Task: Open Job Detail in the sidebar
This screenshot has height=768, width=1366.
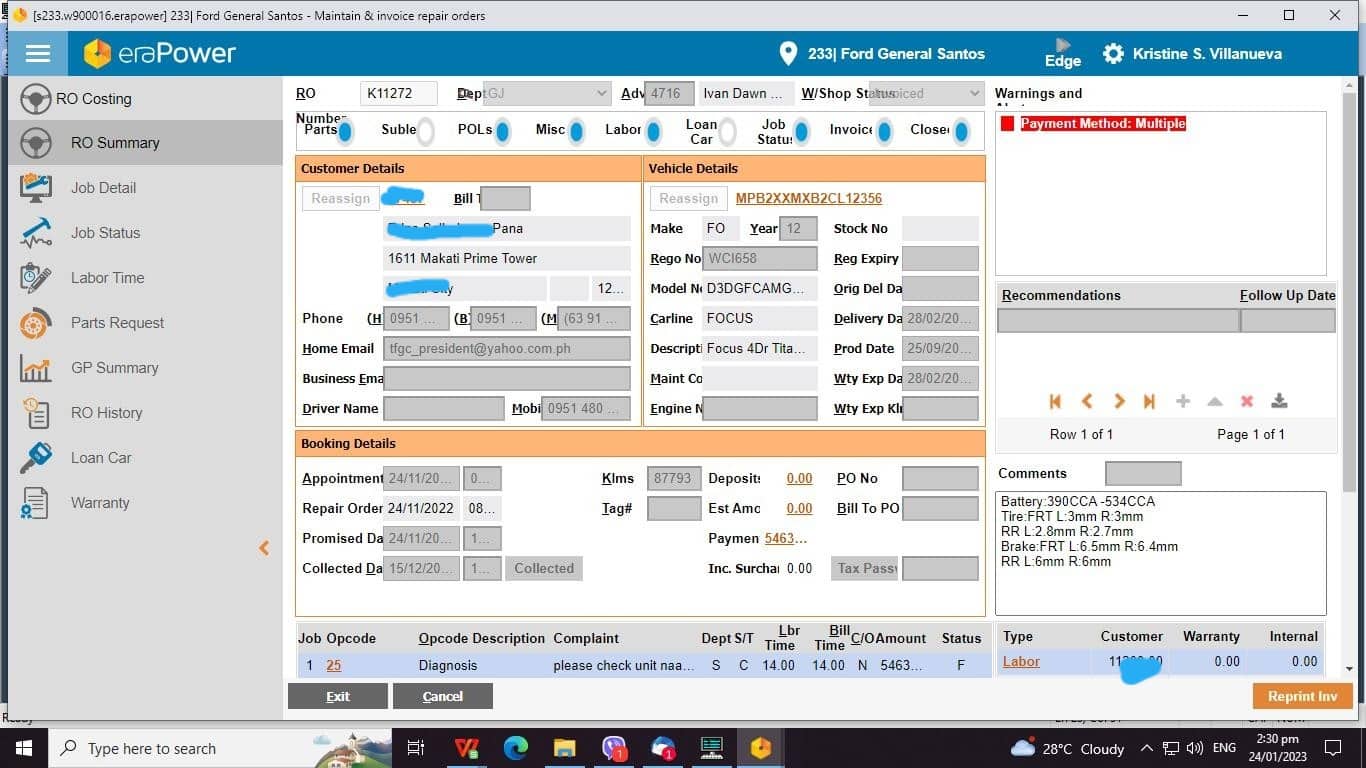Action: click(146, 188)
